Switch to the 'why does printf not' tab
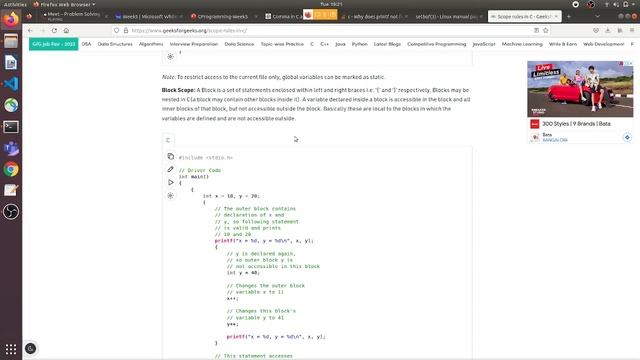Viewport: 640px width, 360px height. point(375,17)
